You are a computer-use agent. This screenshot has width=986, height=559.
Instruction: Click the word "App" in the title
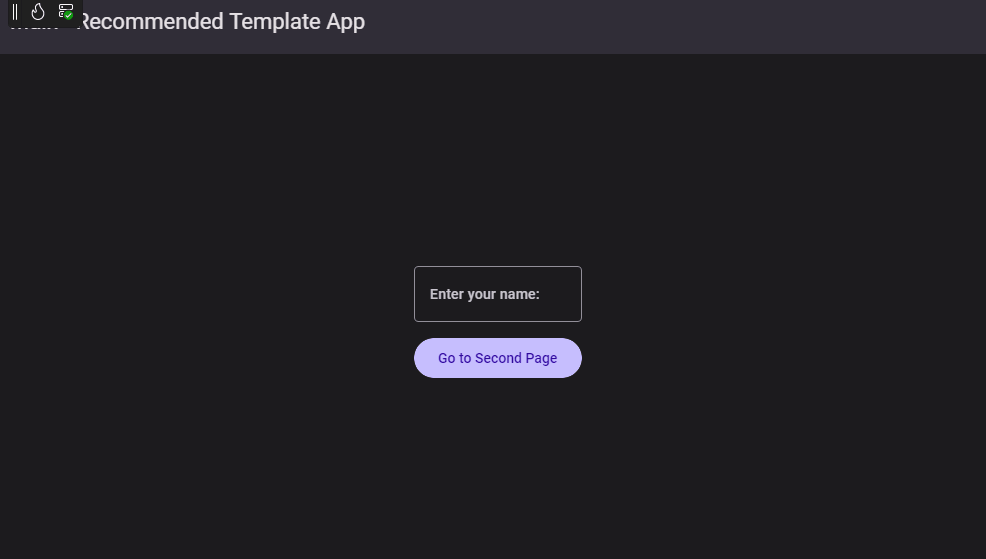pos(345,22)
